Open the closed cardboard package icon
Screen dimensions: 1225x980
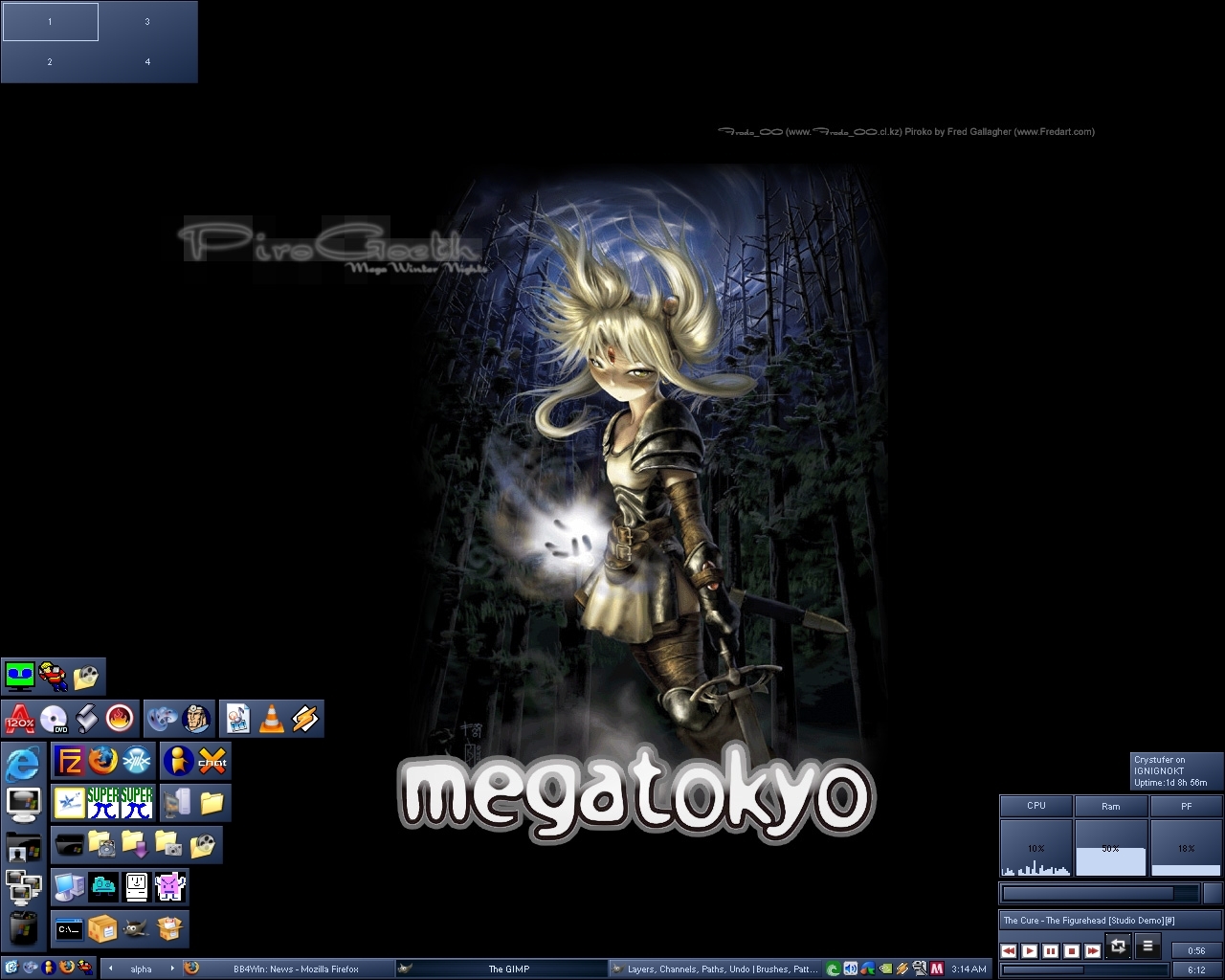click(103, 929)
